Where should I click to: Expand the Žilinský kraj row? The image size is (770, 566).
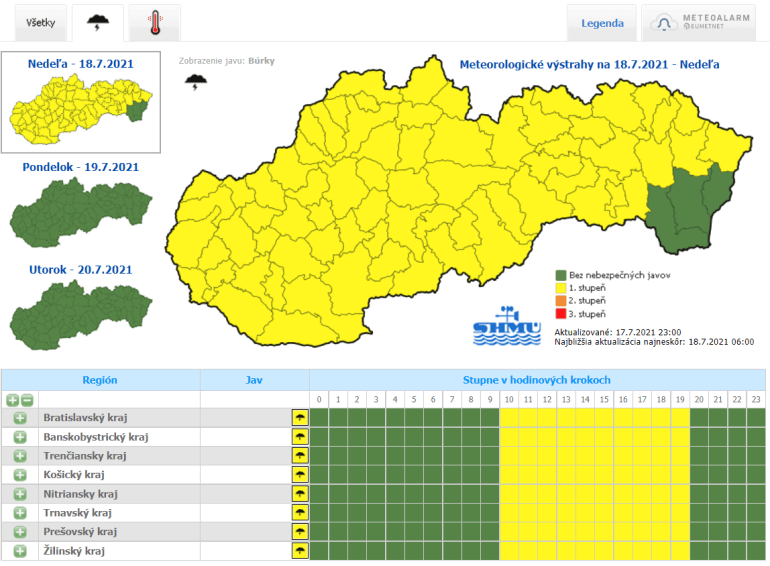click(x=20, y=551)
